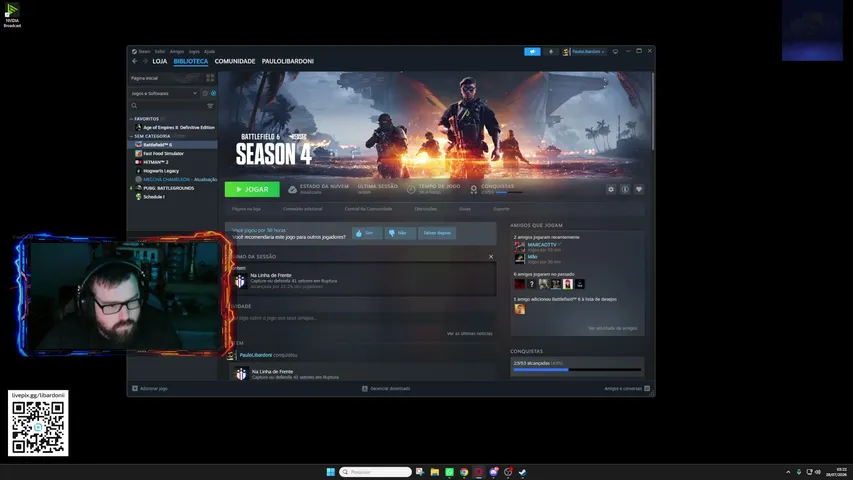Switch to Big Picture mode icon

[615, 52]
